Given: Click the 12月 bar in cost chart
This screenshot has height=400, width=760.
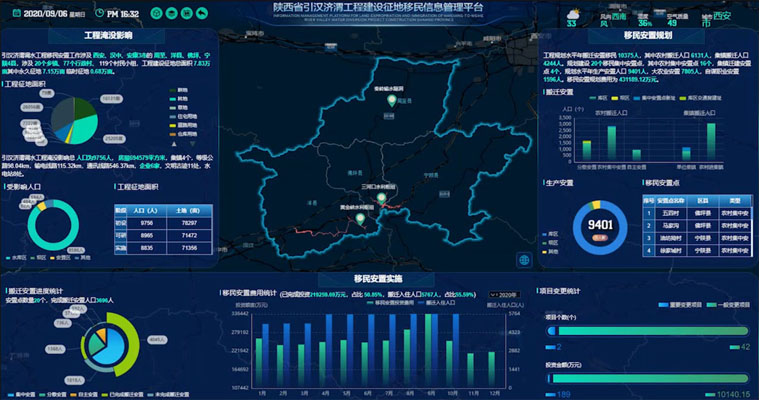Looking at the screenshot, I should 491,368.
